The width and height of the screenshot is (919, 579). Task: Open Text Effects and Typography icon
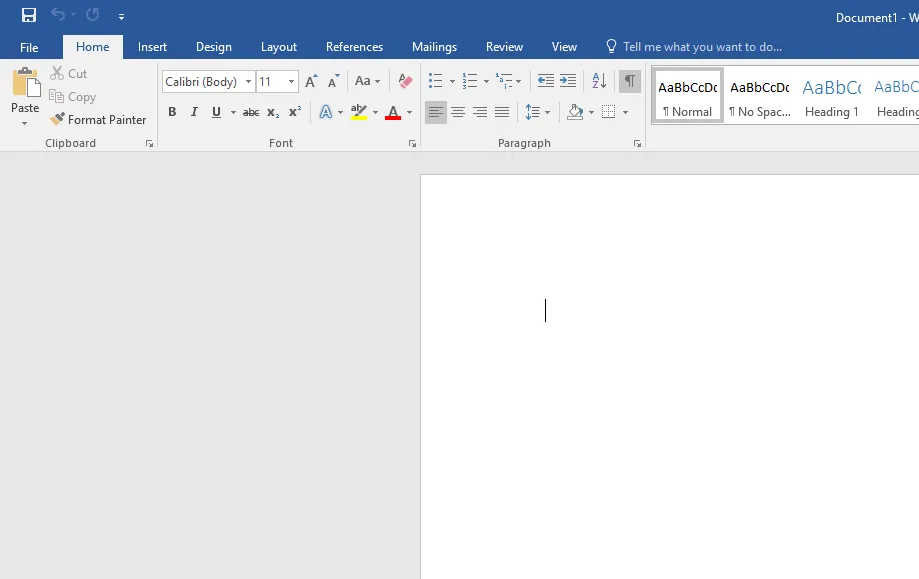(326, 112)
